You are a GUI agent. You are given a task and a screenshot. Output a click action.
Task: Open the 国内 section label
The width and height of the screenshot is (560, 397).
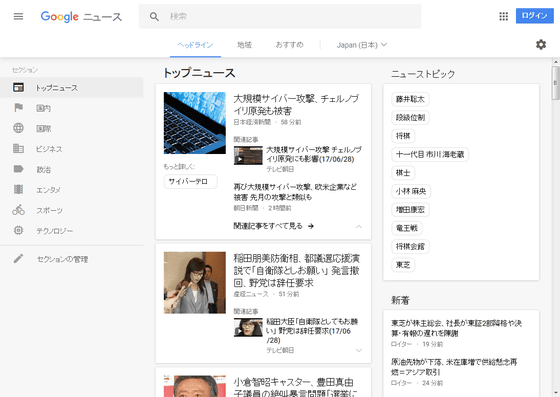43,108
